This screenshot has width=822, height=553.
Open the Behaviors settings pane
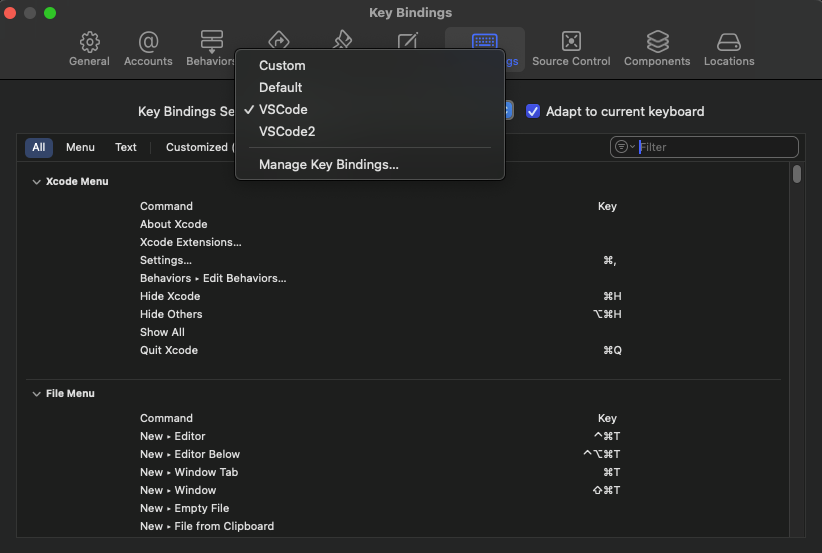pos(211,49)
